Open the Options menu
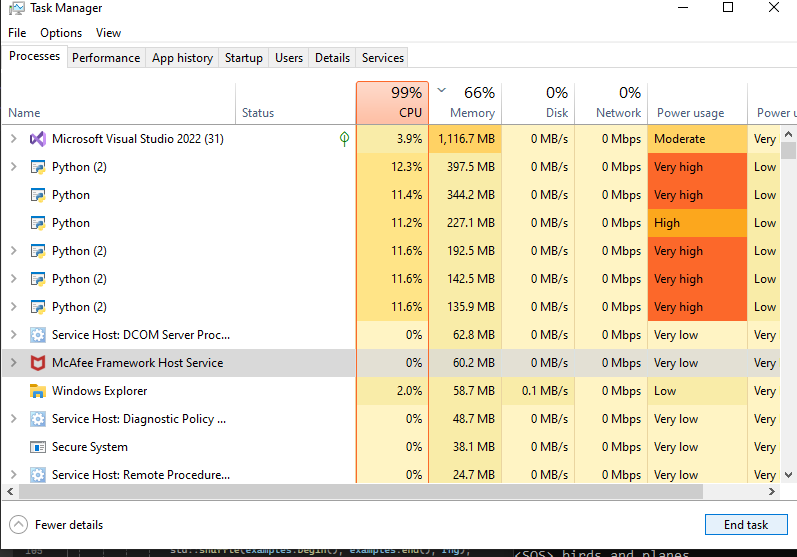This screenshot has height=557, width=797. [61, 33]
